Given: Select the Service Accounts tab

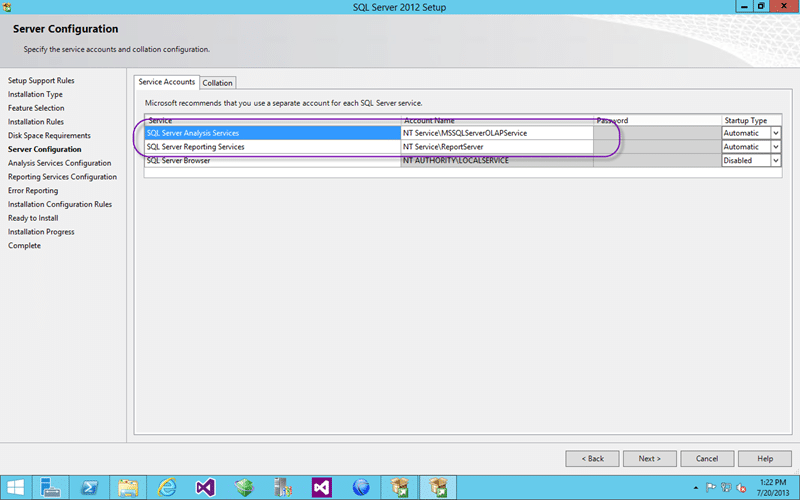Looking at the screenshot, I should point(167,82).
